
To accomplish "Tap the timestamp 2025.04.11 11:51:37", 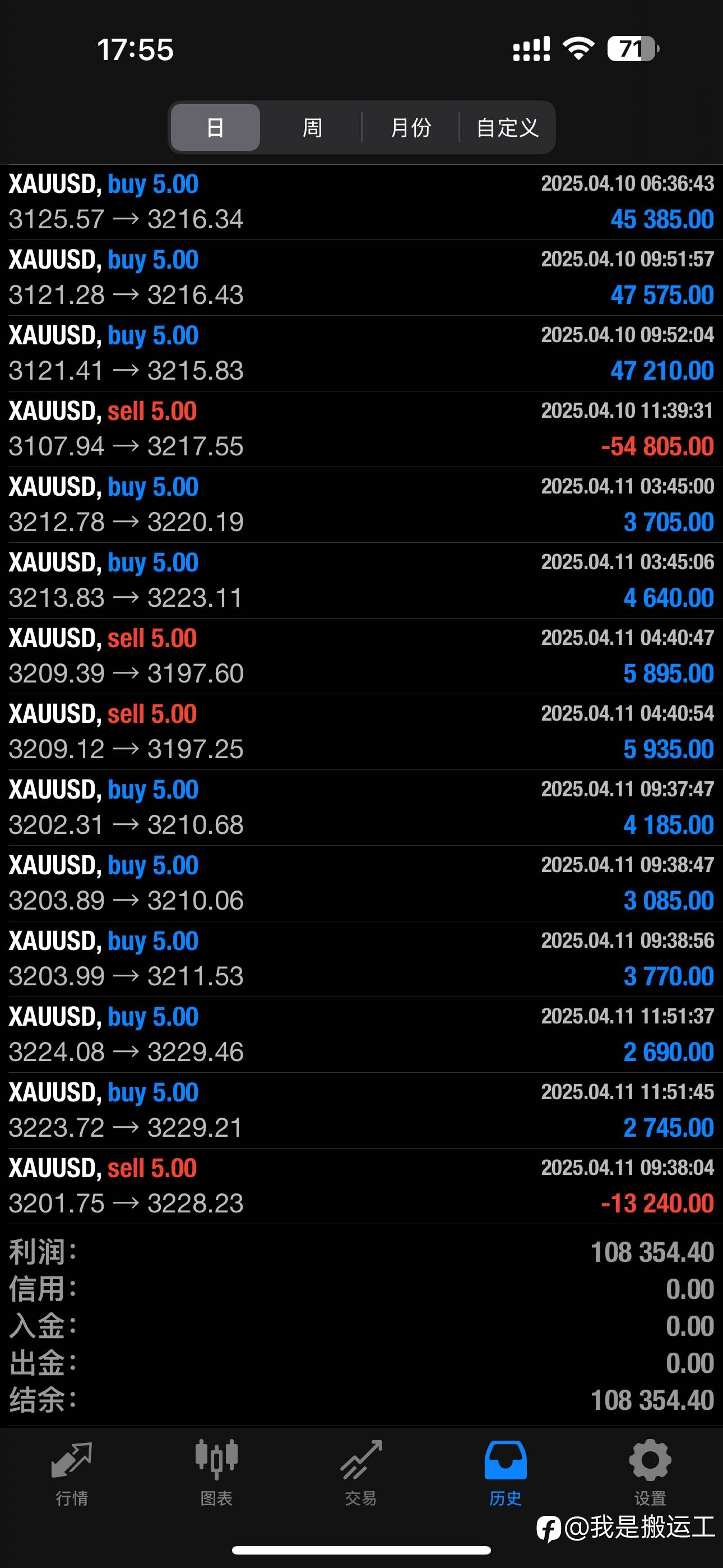I will [x=628, y=1017].
